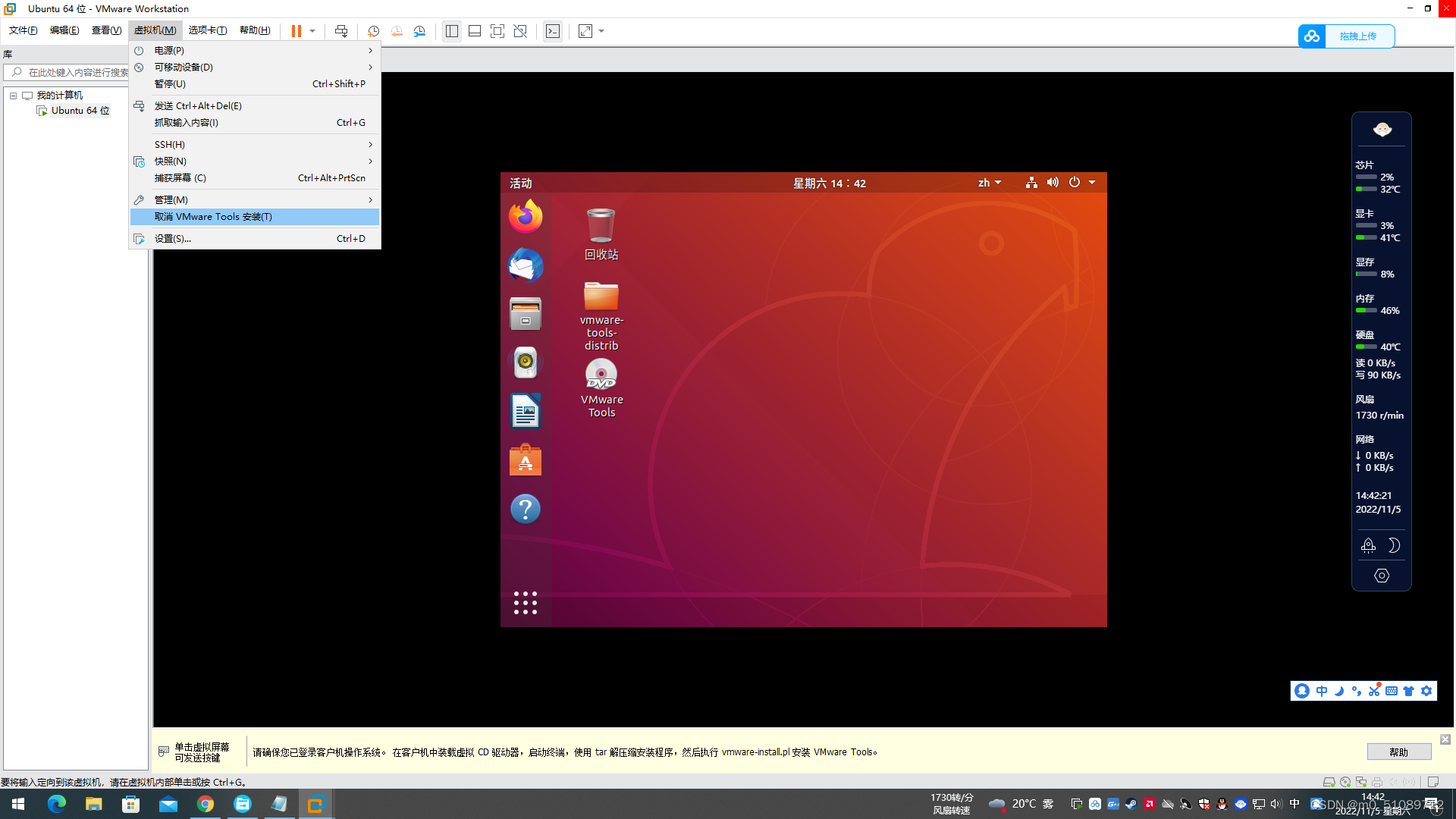1456x819 pixels.
Task: Enter full screen mode via toolbar icon
Action: 497,31
